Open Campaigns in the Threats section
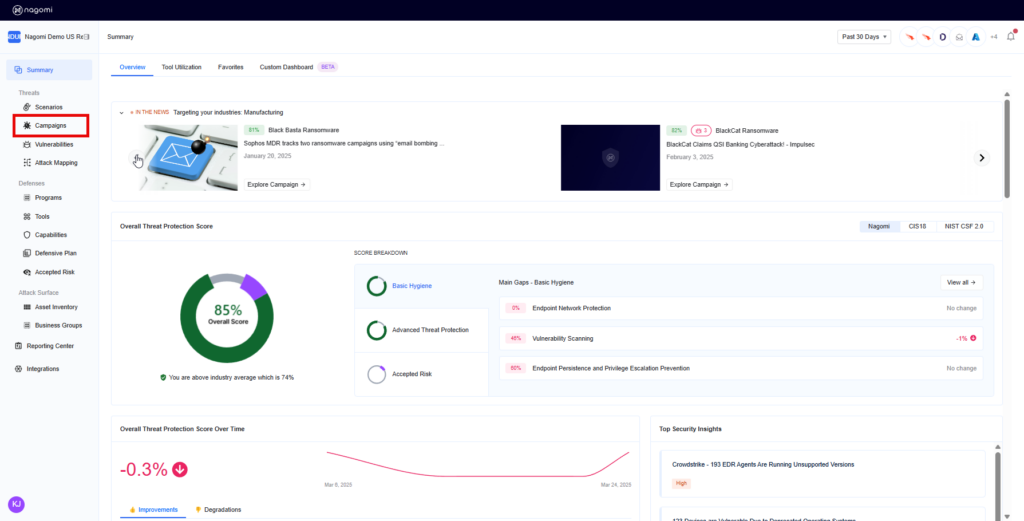This screenshot has height=521, width=1024. point(50,125)
